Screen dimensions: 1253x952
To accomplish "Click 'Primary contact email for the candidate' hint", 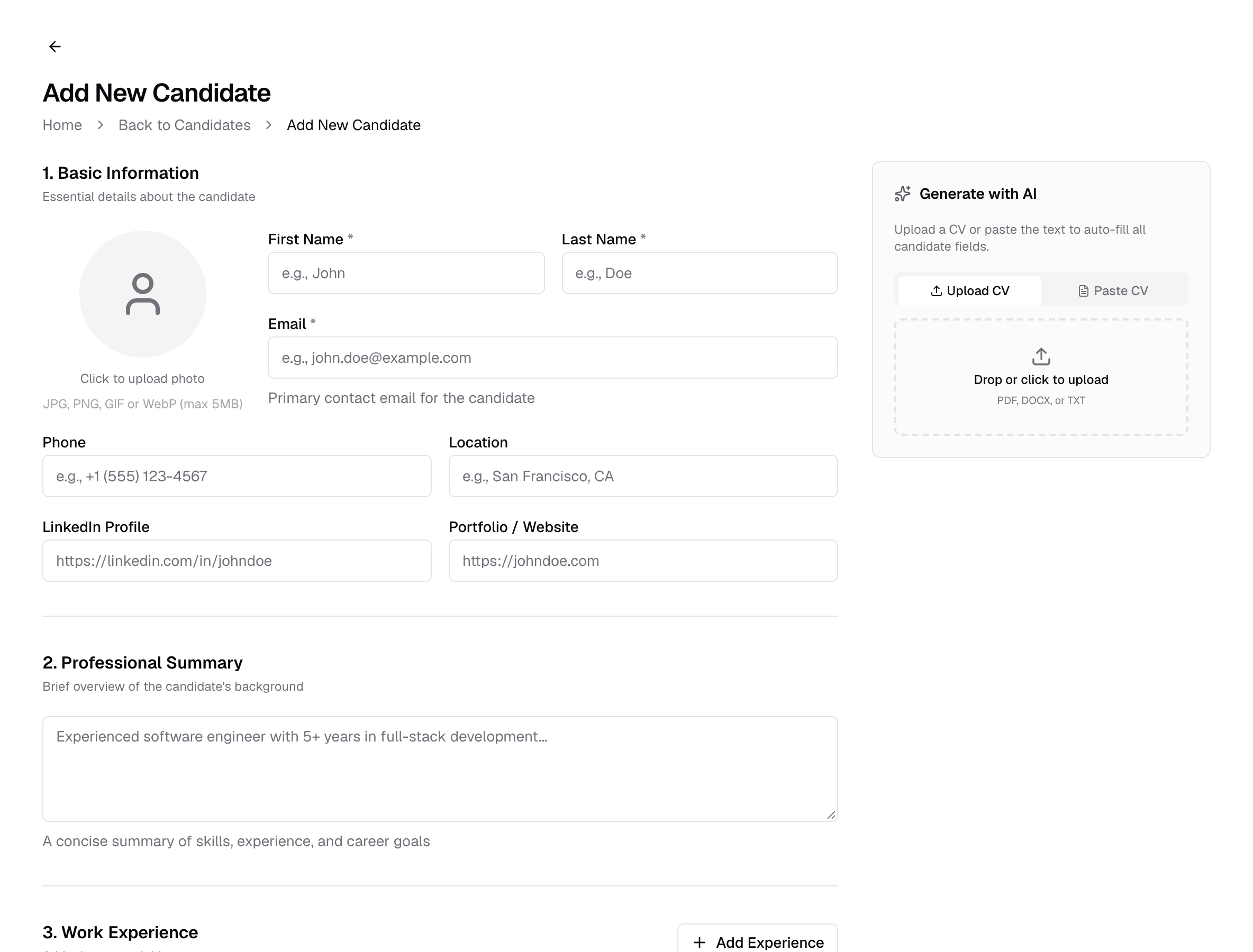I will 402,398.
